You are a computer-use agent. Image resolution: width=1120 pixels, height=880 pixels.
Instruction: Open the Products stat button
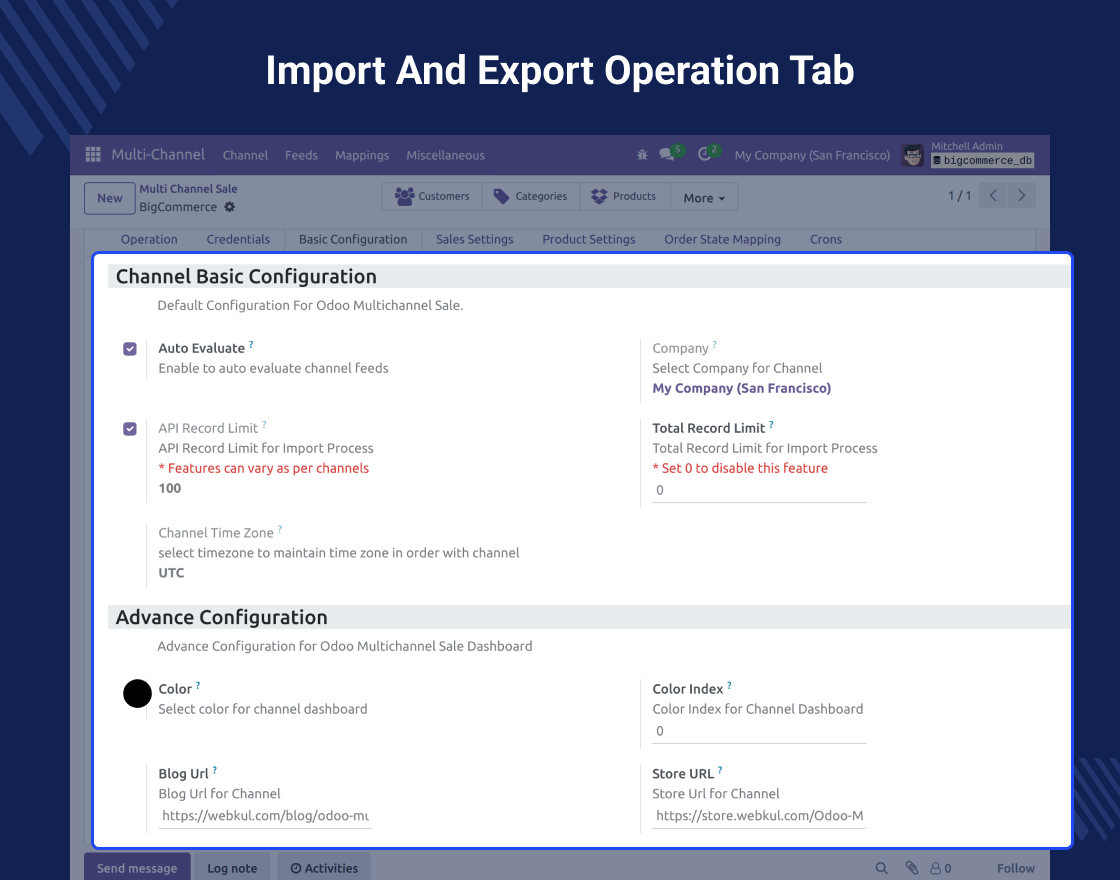[624, 196]
